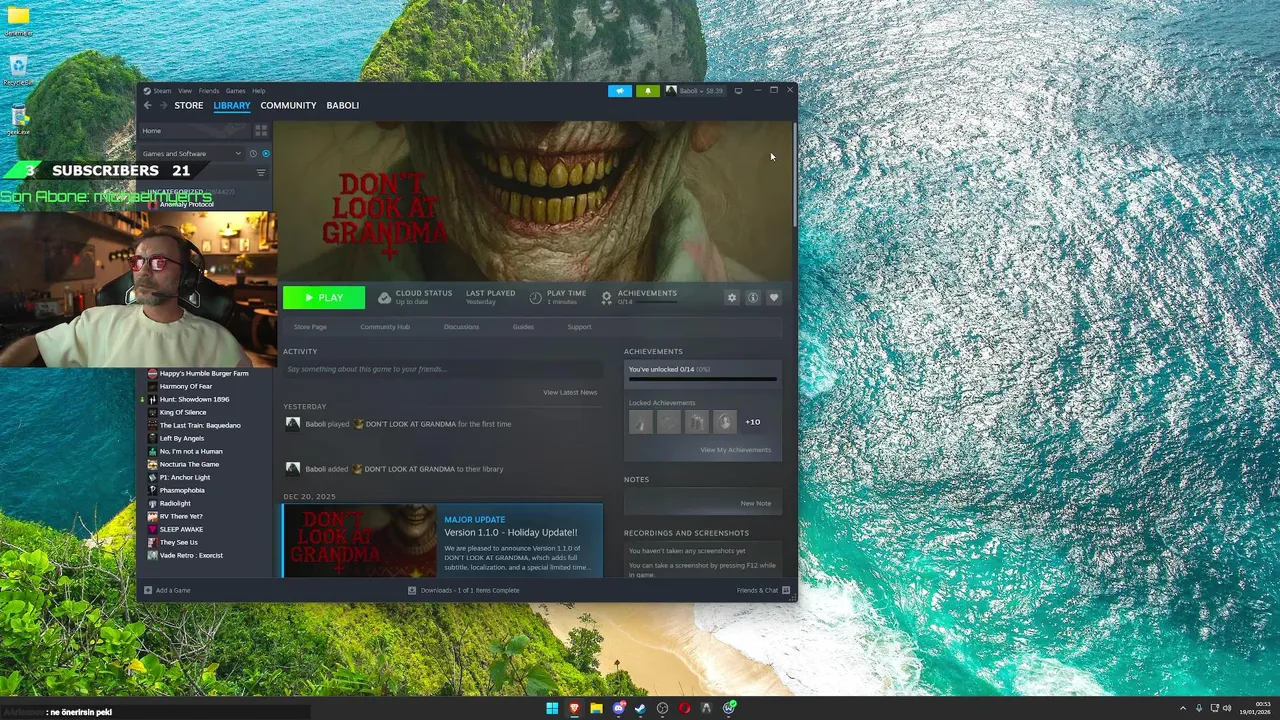Click Library Home button
This screenshot has width=1280, height=720.
coord(195,131)
